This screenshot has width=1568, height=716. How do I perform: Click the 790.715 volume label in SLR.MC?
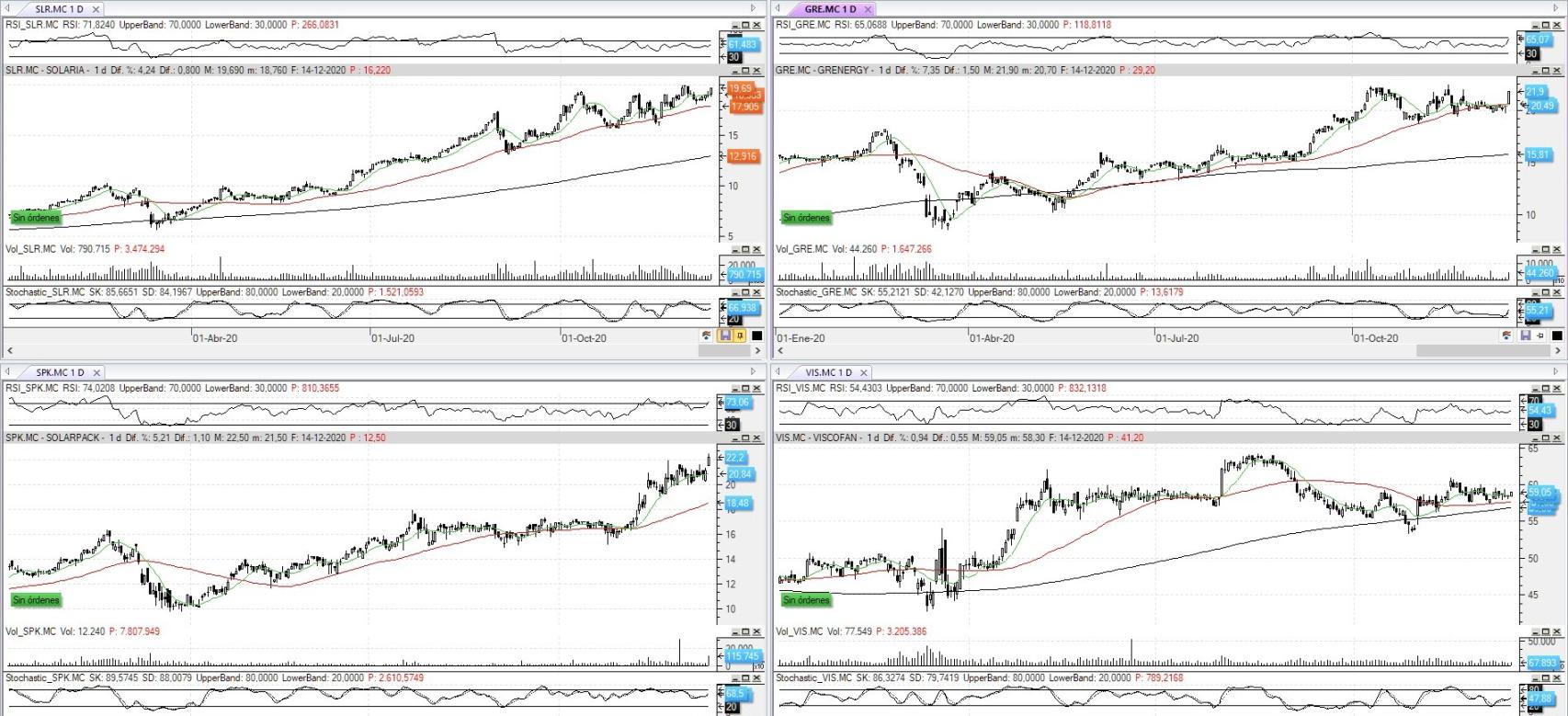pyautogui.click(x=745, y=275)
